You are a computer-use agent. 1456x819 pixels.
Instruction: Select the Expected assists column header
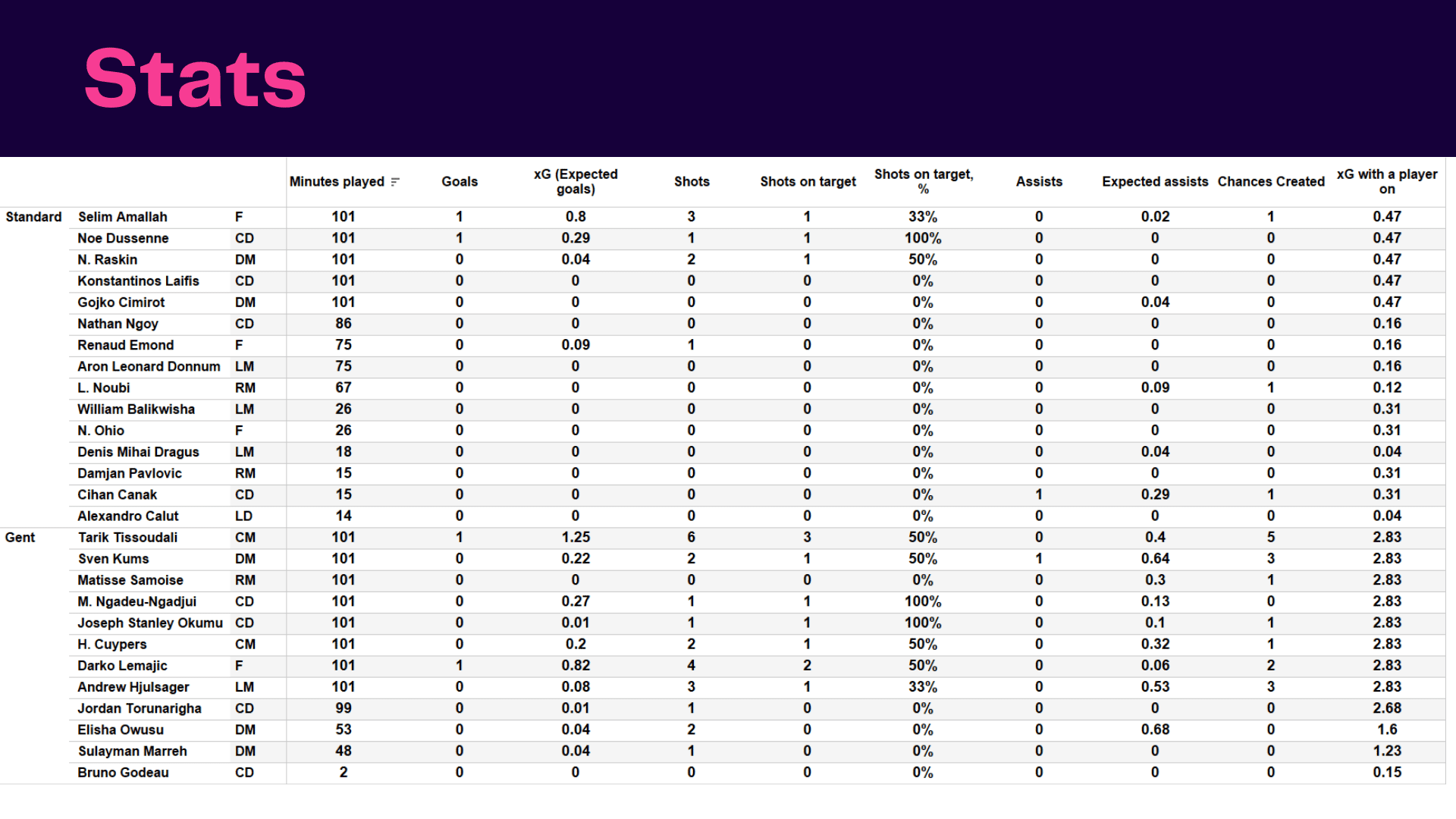[x=1155, y=182]
